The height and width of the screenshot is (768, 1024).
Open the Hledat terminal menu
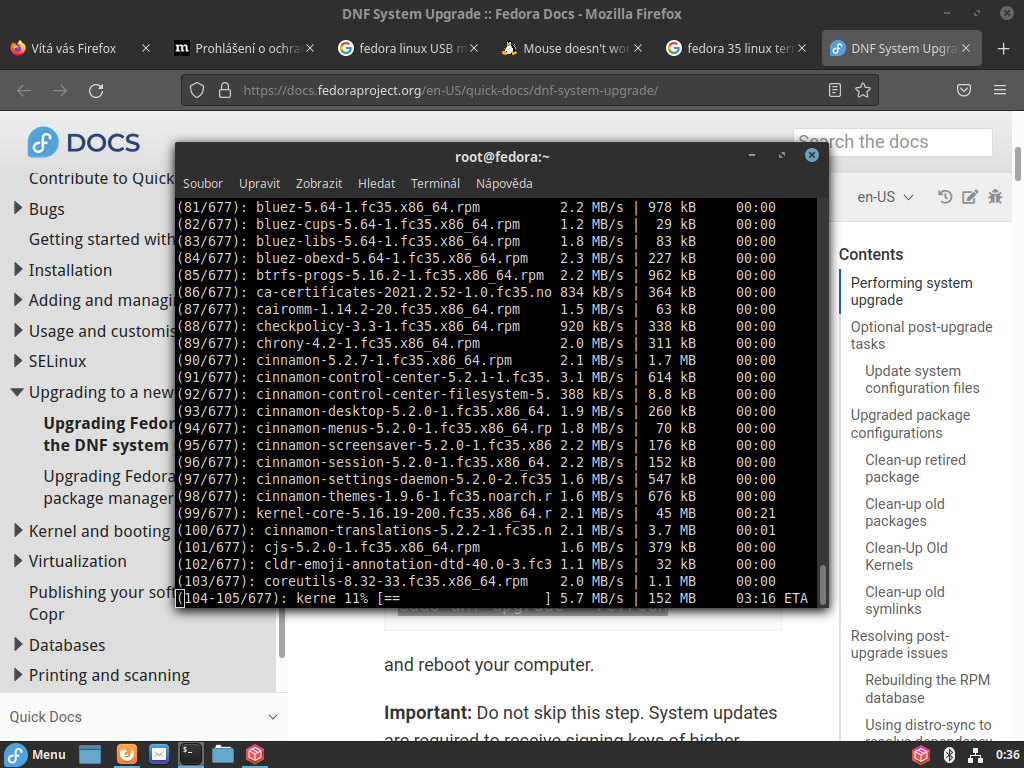376,184
